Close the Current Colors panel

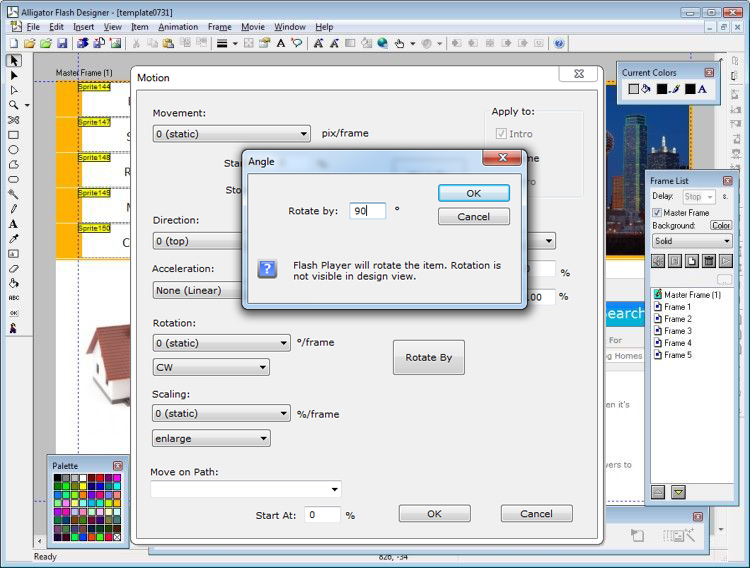click(709, 72)
